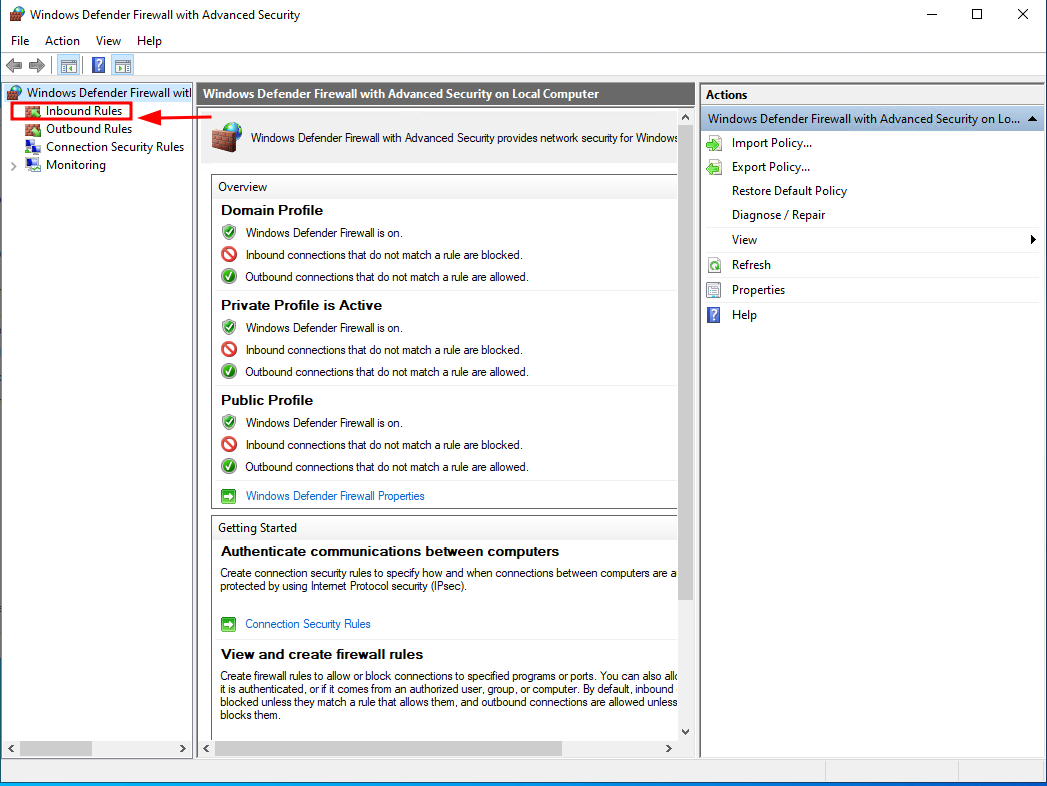This screenshot has width=1047, height=786.
Task: Choose Restore Default Policy
Action: point(789,191)
